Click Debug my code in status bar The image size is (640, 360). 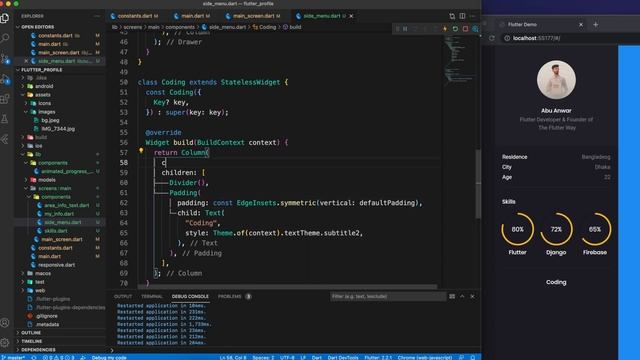(x=109, y=358)
